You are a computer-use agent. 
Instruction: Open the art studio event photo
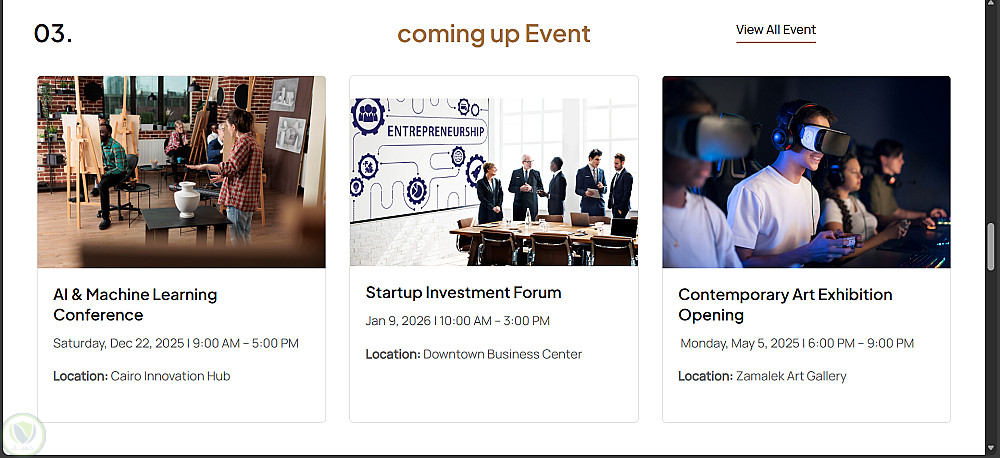(x=181, y=172)
